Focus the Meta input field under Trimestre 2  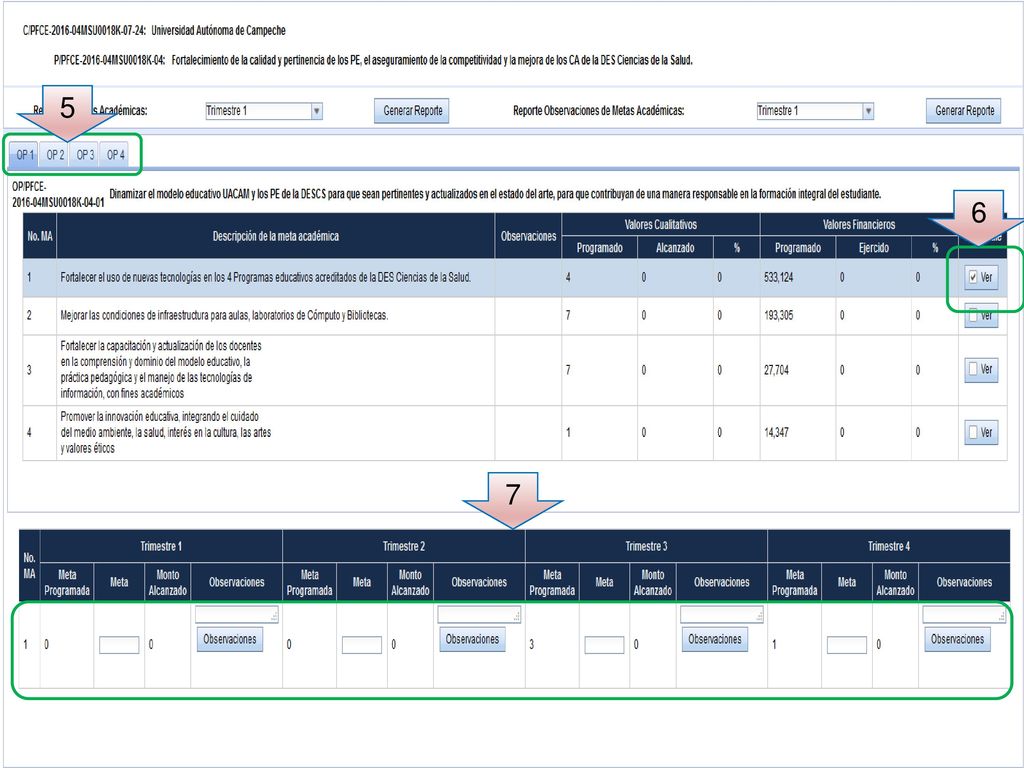(362, 645)
